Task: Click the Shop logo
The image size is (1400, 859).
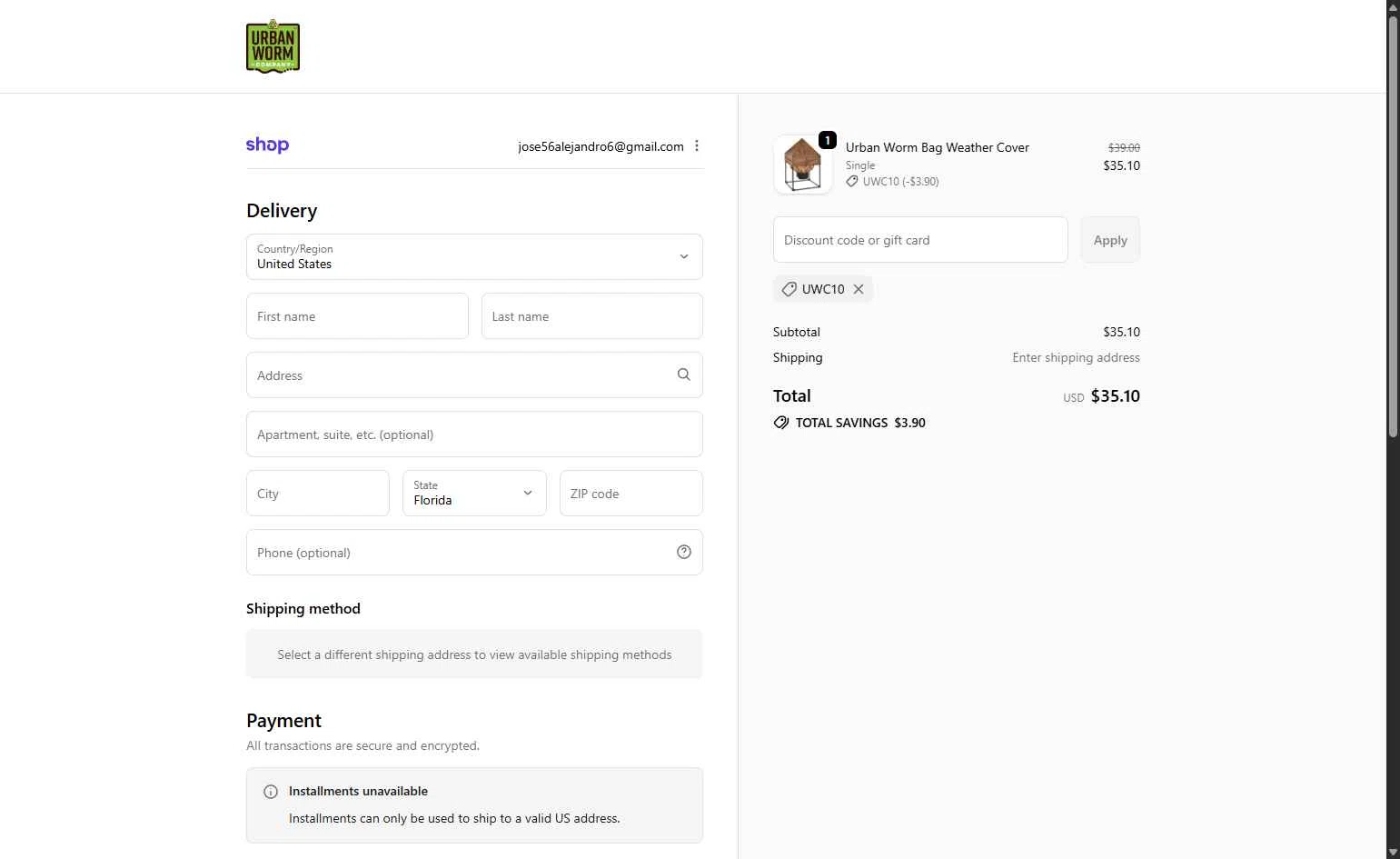Action: (x=267, y=145)
